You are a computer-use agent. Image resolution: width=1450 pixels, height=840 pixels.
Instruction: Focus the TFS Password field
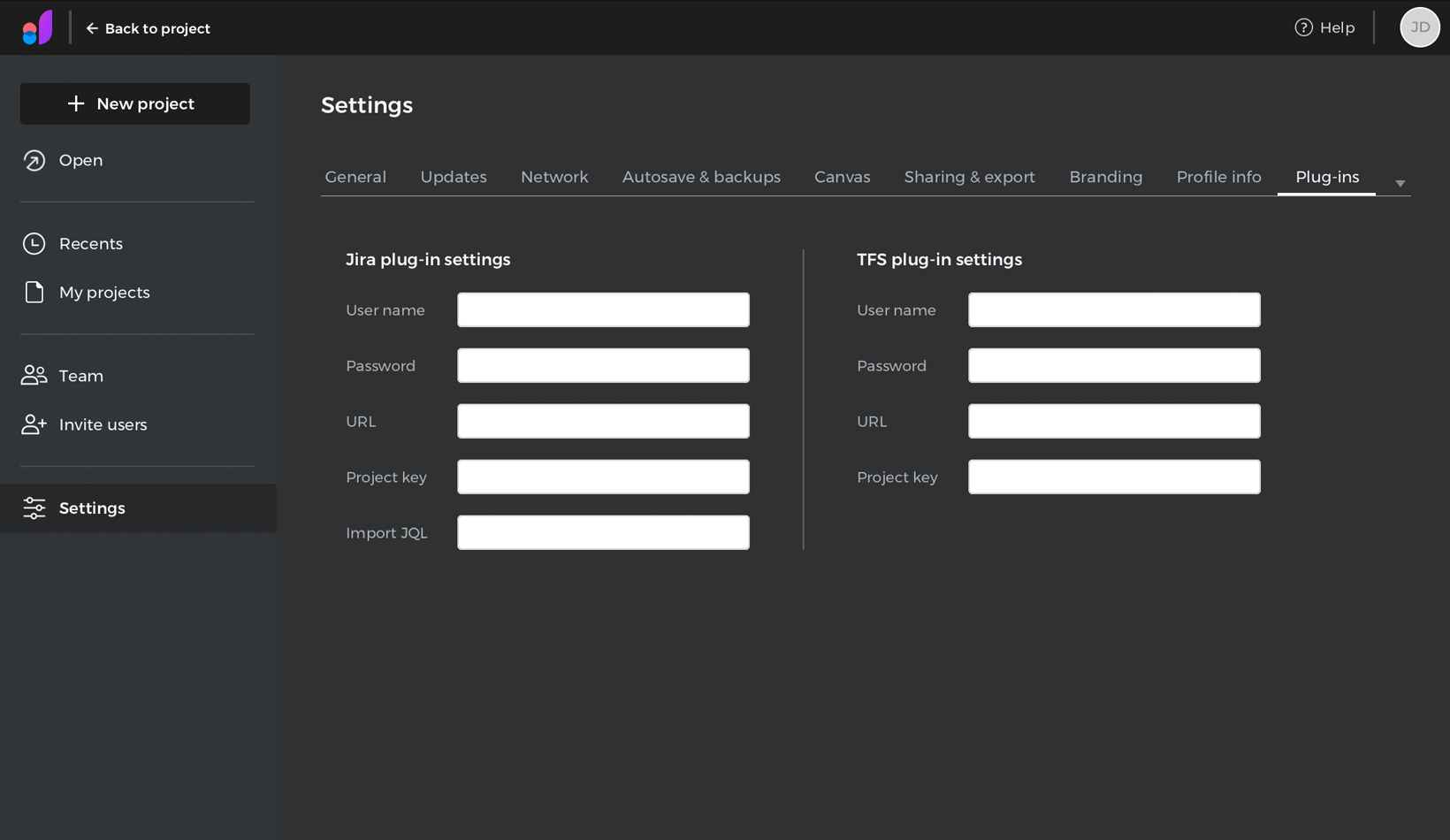1114,365
